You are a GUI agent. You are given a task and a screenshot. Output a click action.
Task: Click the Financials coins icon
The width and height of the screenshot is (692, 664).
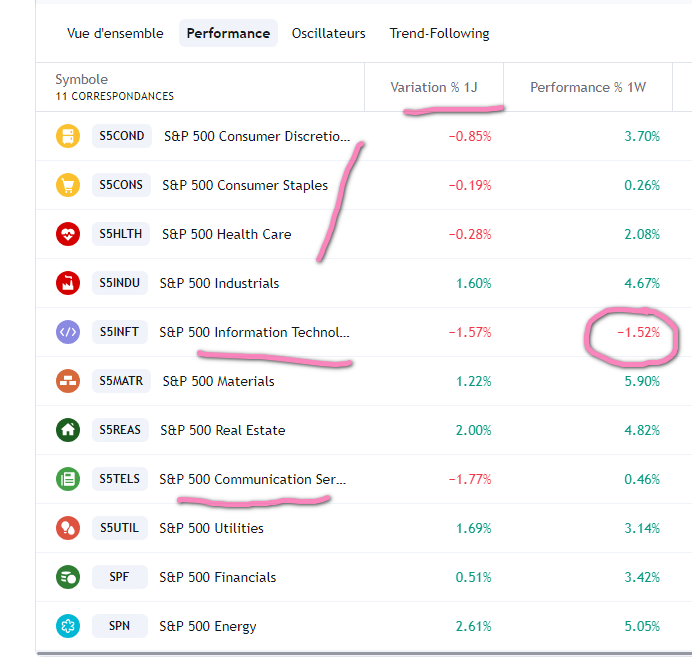click(x=68, y=577)
